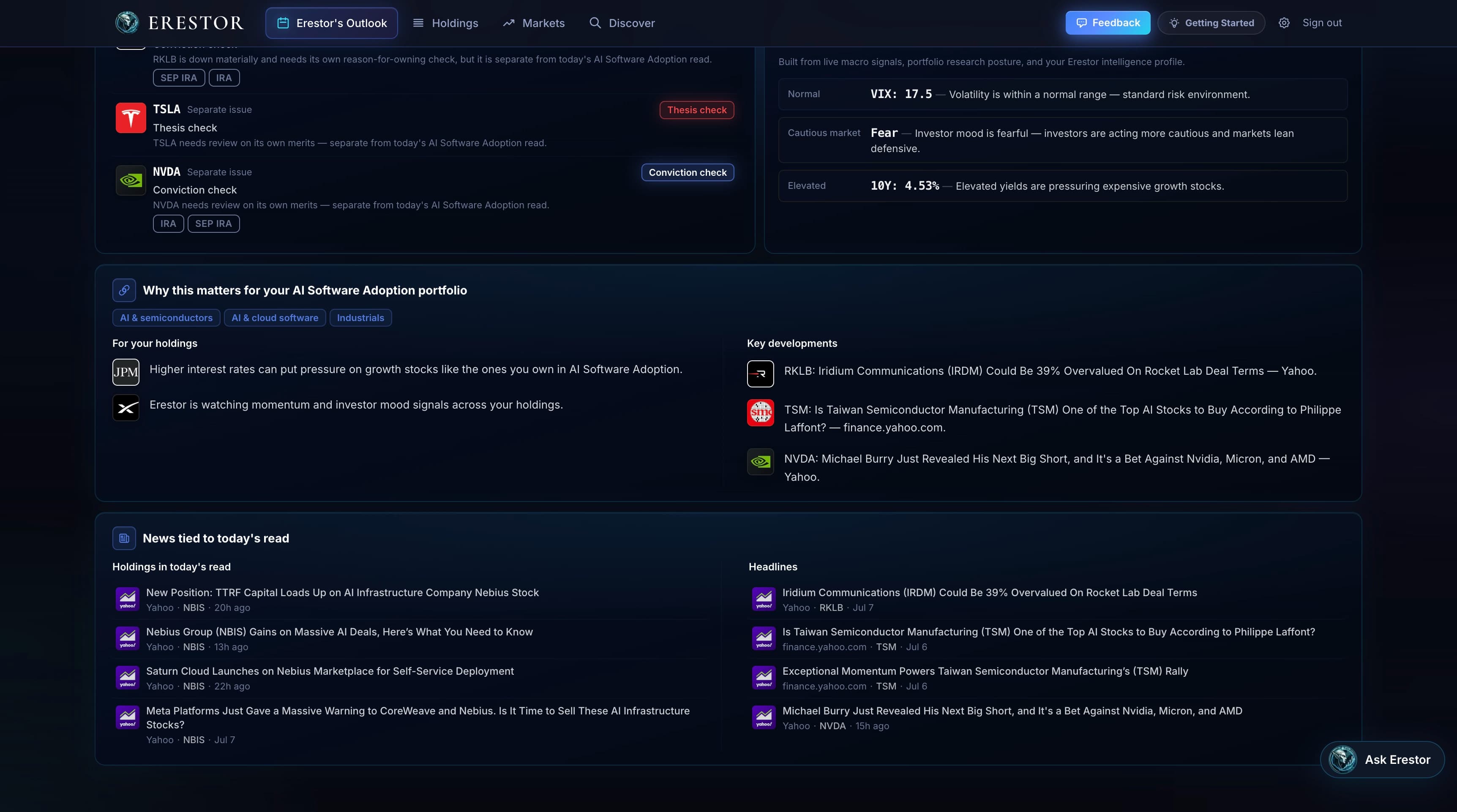This screenshot has width=1457, height=812.
Task: Click the TSLA Tesla logo icon
Action: tap(131, 117)
